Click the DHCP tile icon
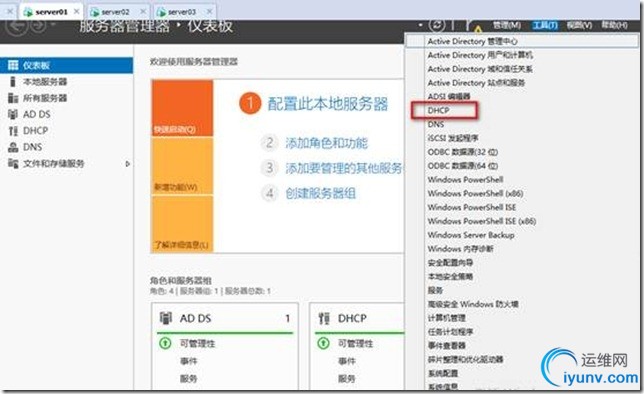 (x=324, y=318)
